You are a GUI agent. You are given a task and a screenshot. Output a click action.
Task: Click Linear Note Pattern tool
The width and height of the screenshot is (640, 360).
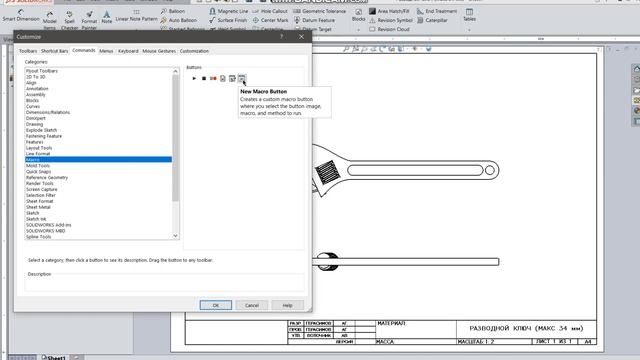(136, 16)
